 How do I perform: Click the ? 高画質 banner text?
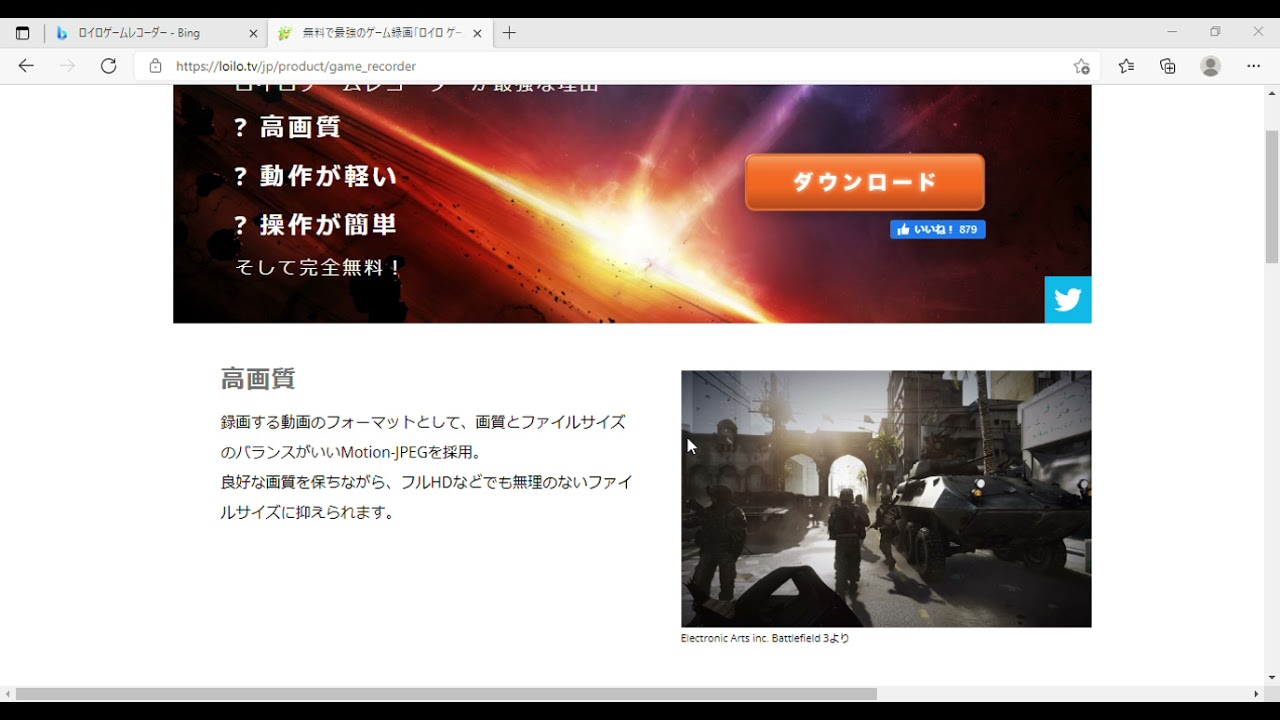(x=287, y=127)
